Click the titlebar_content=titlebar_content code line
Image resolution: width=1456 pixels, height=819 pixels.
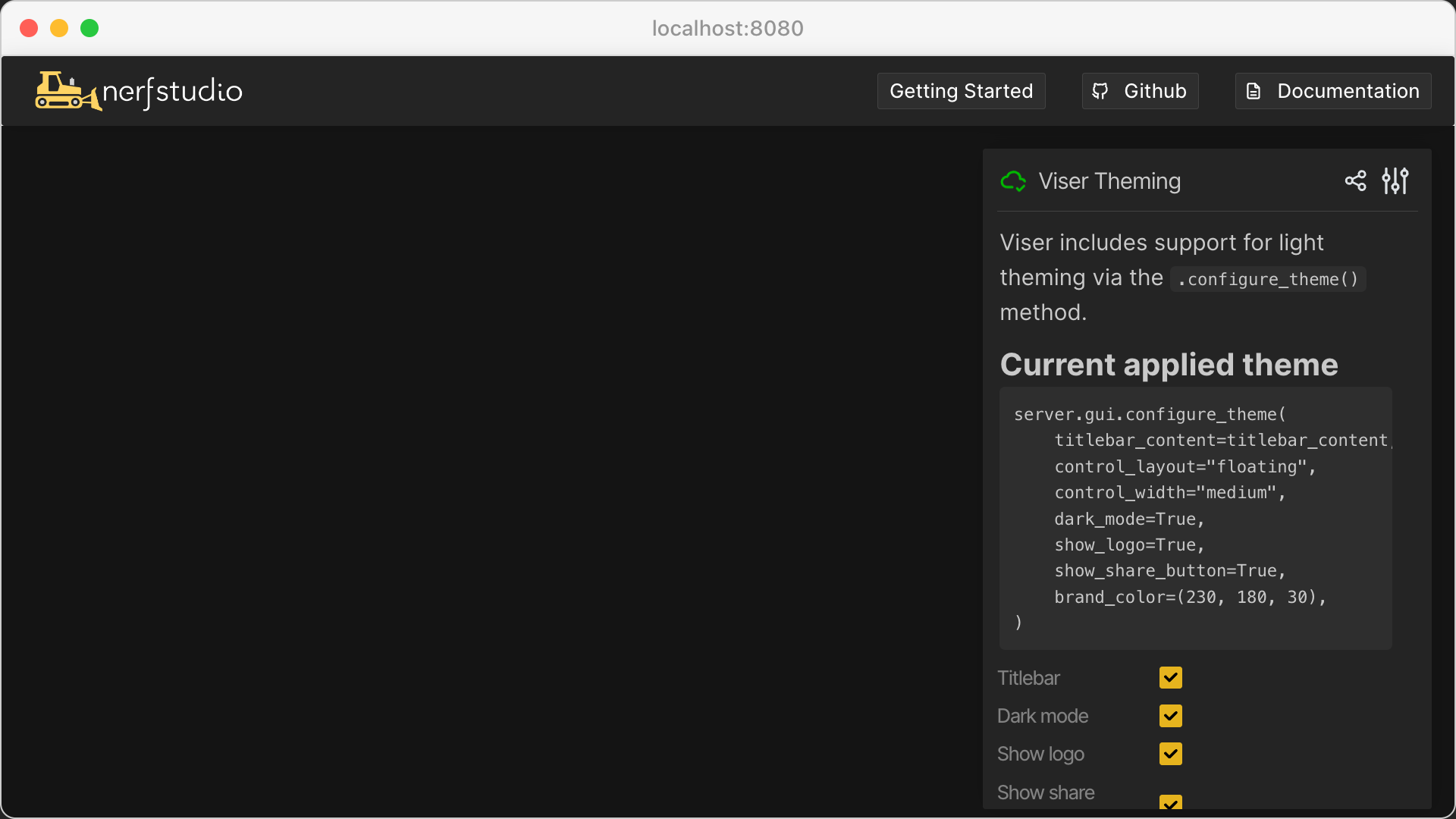click(x=1222, y=441)
